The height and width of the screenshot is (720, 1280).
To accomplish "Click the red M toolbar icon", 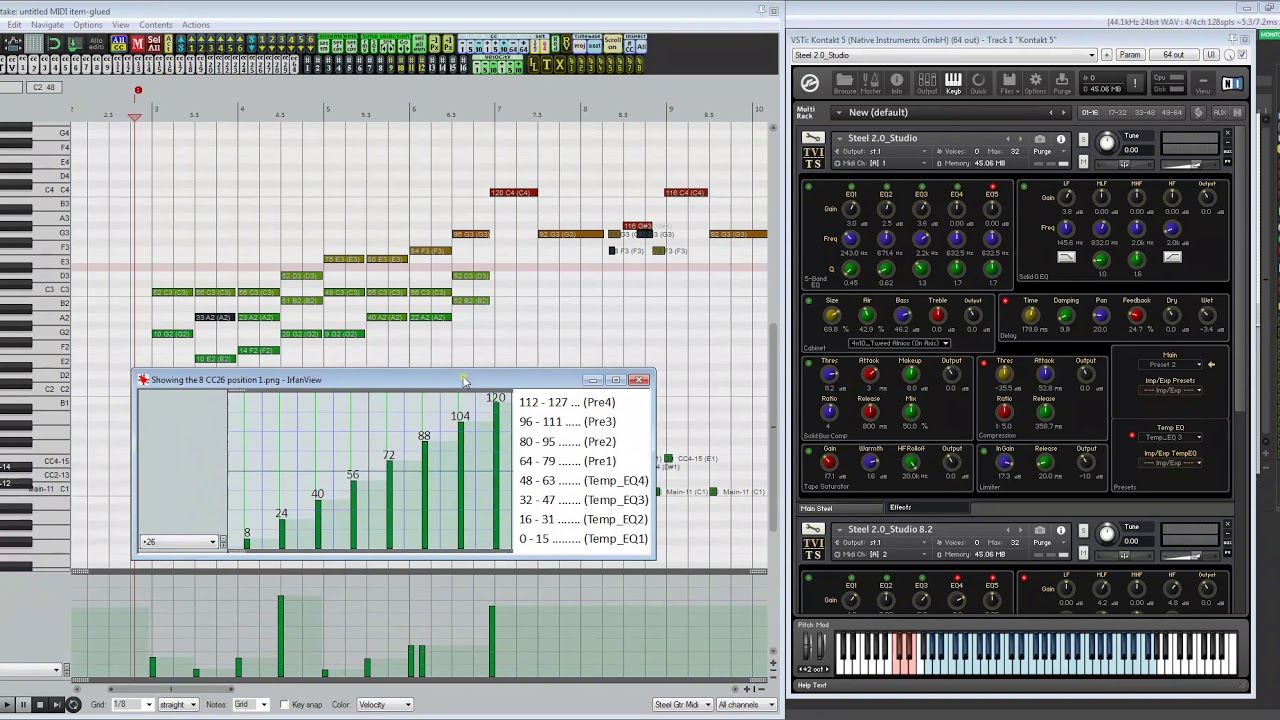I will click(138, 44).
